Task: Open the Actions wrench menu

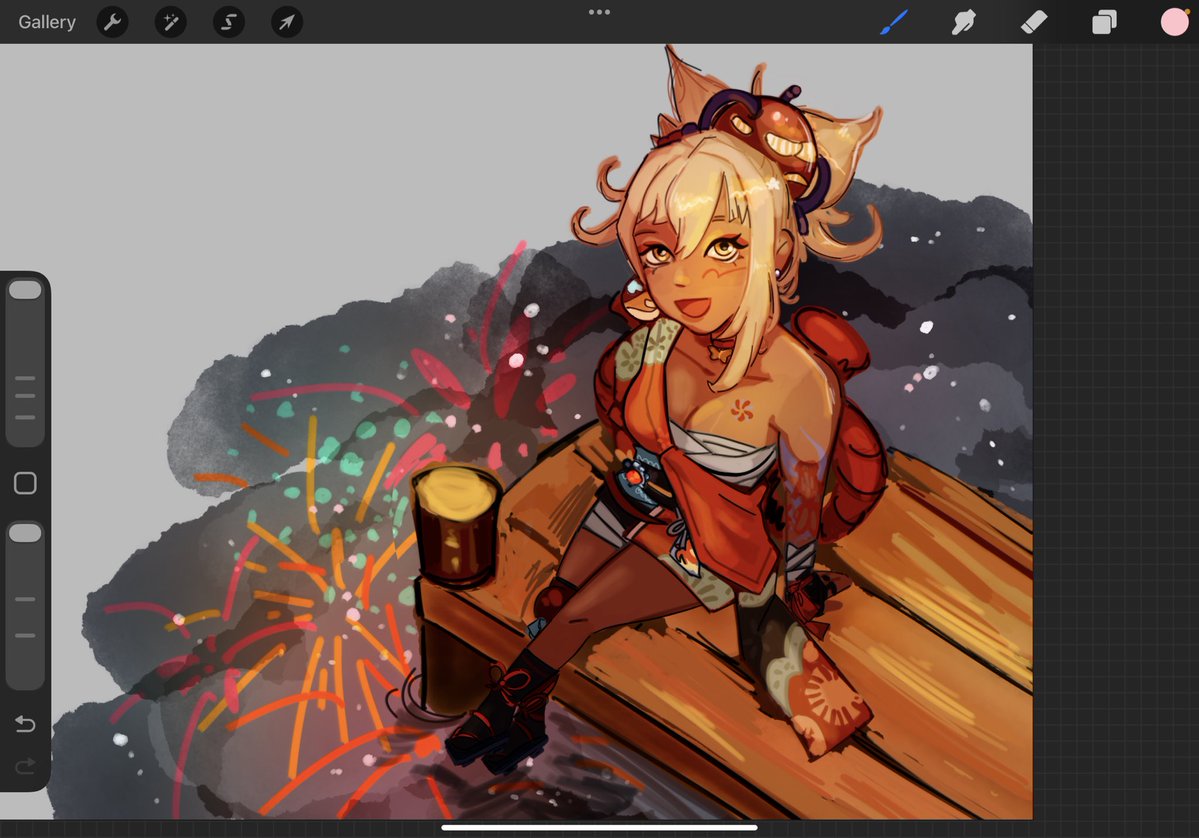Action: tap(112, 22)
